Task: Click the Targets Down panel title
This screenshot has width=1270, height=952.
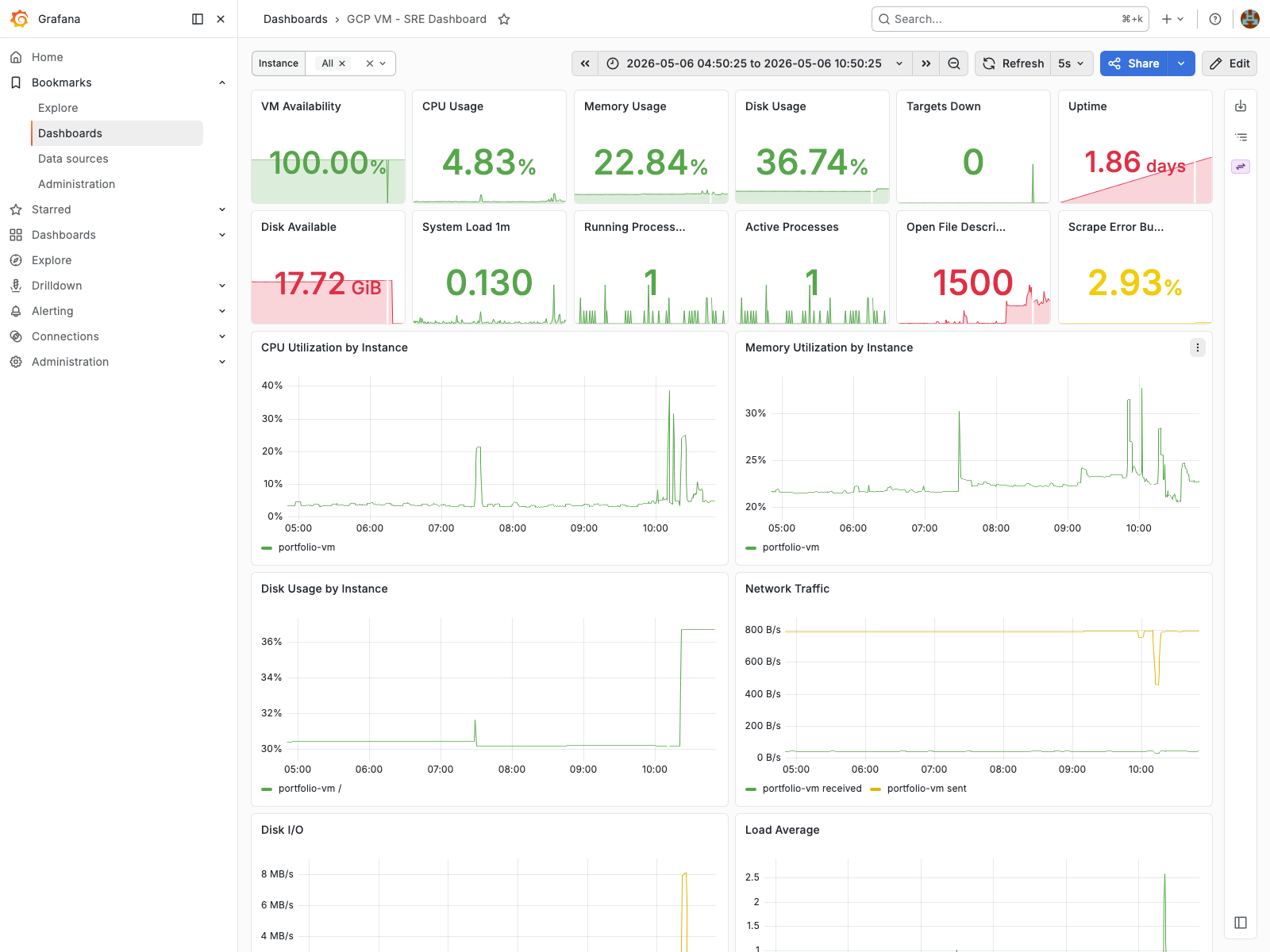Action: [944, 106]
